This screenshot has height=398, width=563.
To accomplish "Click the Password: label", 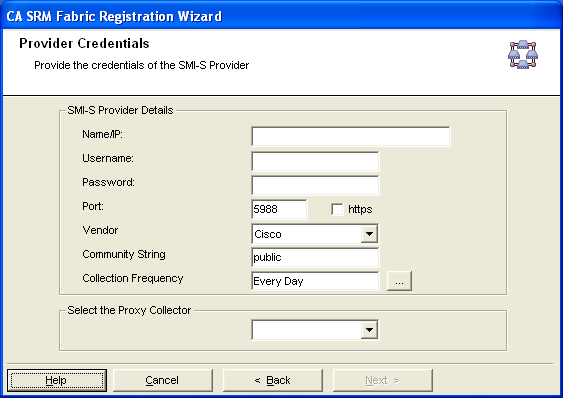I will (x=108, y=182).
